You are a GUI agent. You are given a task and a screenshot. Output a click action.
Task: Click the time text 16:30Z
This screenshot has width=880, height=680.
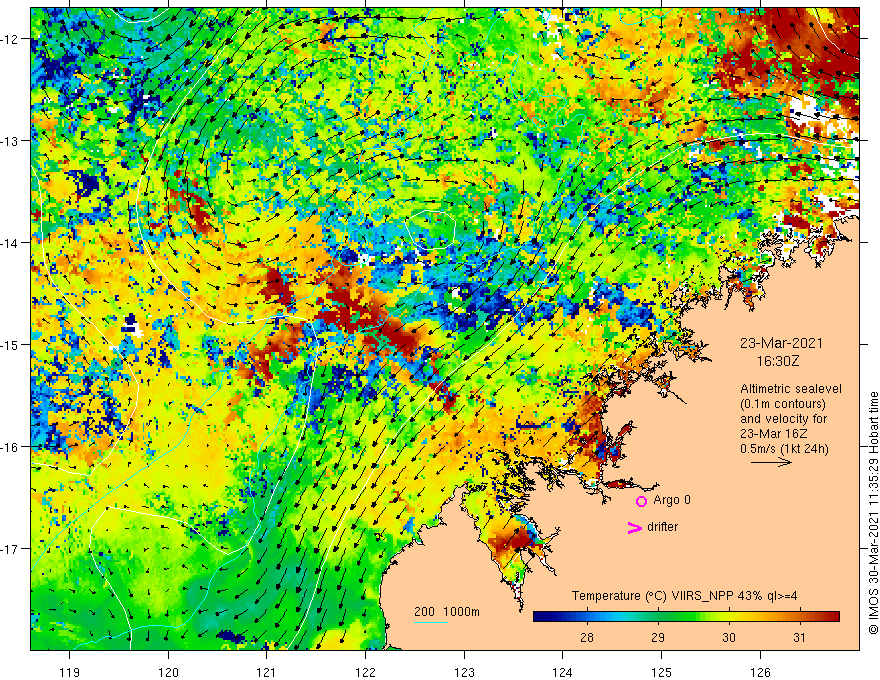778,361
